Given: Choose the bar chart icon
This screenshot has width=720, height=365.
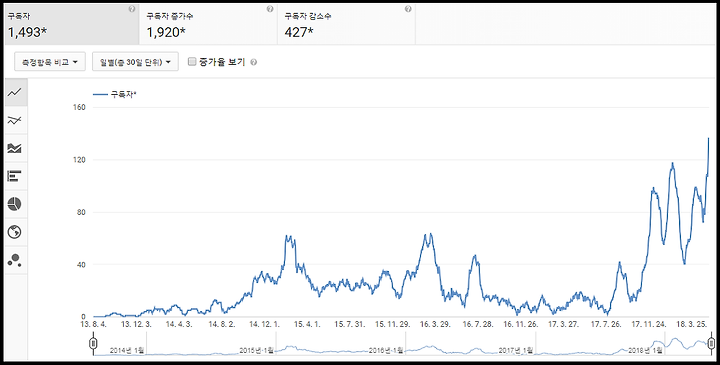Looking at the screenshot, I should (15, 176).
